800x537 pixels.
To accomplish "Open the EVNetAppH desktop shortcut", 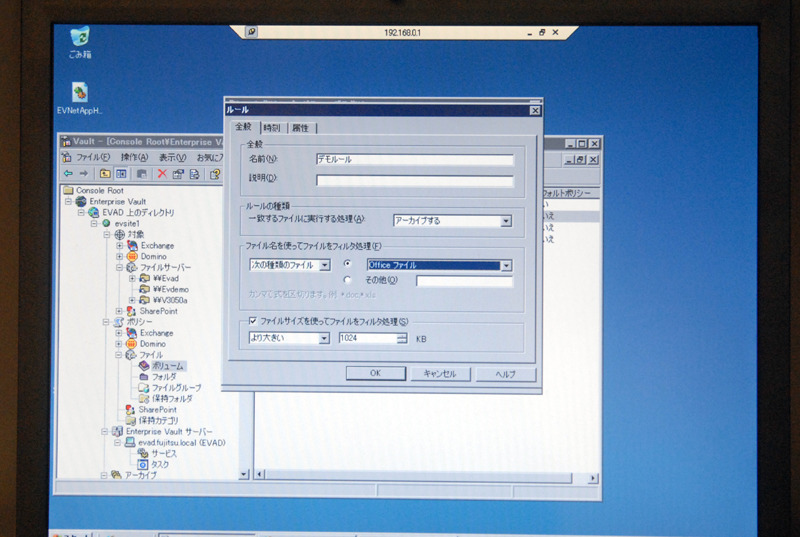I will (80, 98).
